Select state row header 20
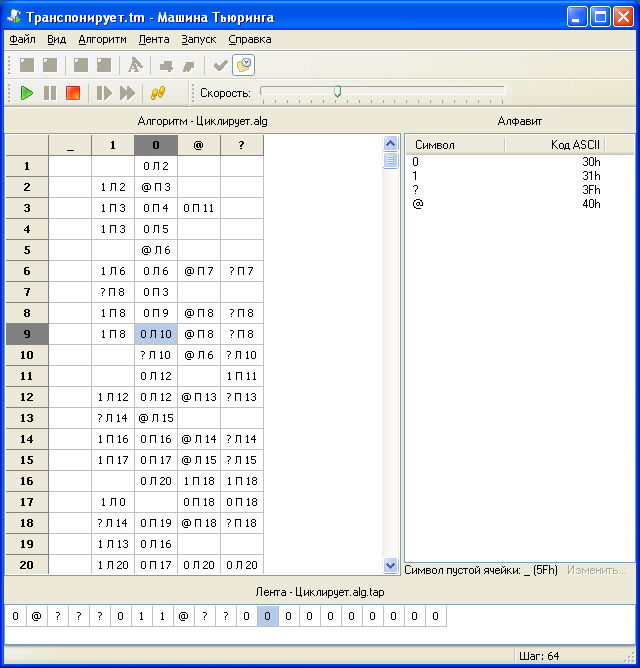 (27, 565)
